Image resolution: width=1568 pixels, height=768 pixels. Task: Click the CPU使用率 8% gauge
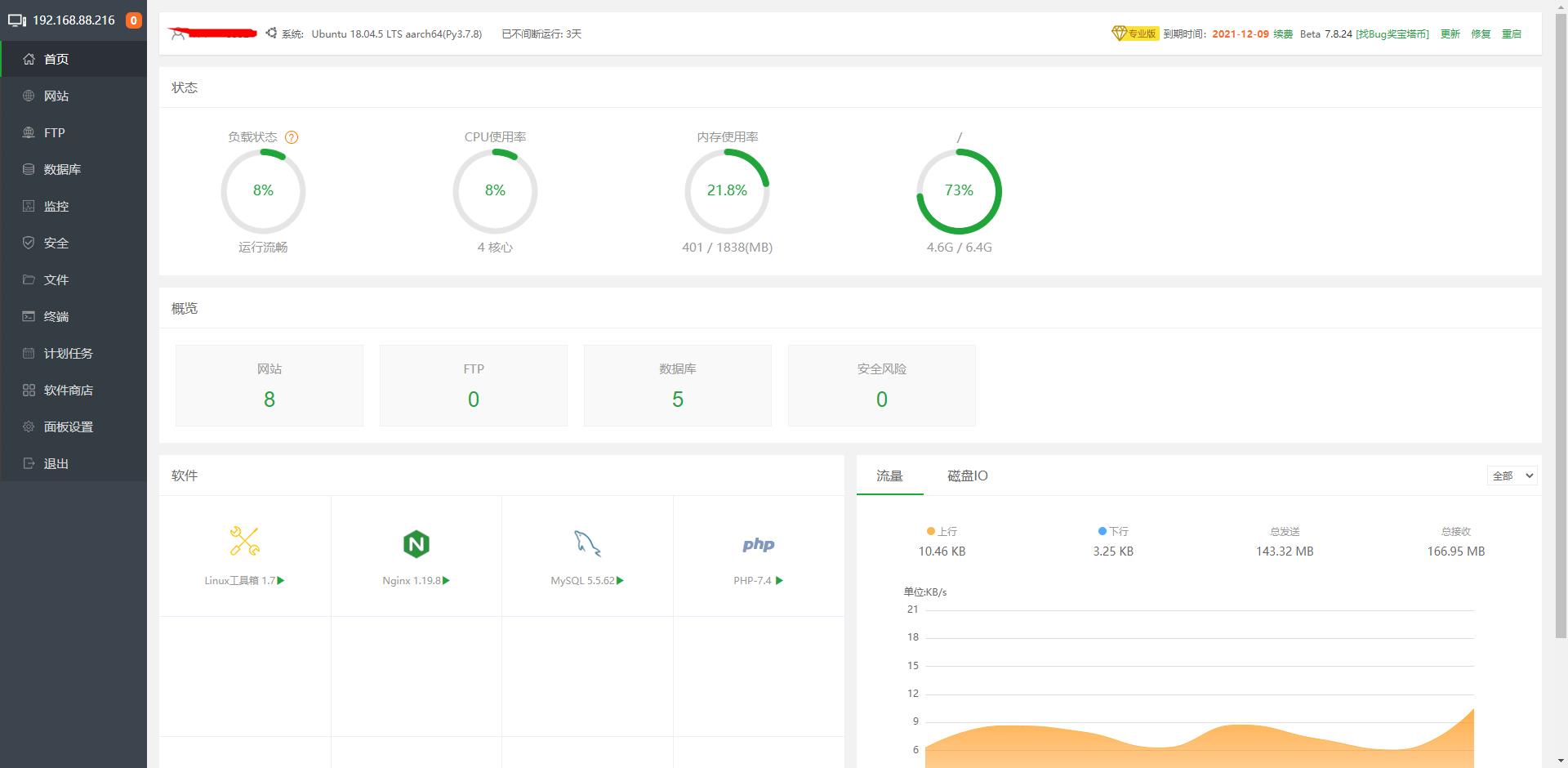pos(495,191)
